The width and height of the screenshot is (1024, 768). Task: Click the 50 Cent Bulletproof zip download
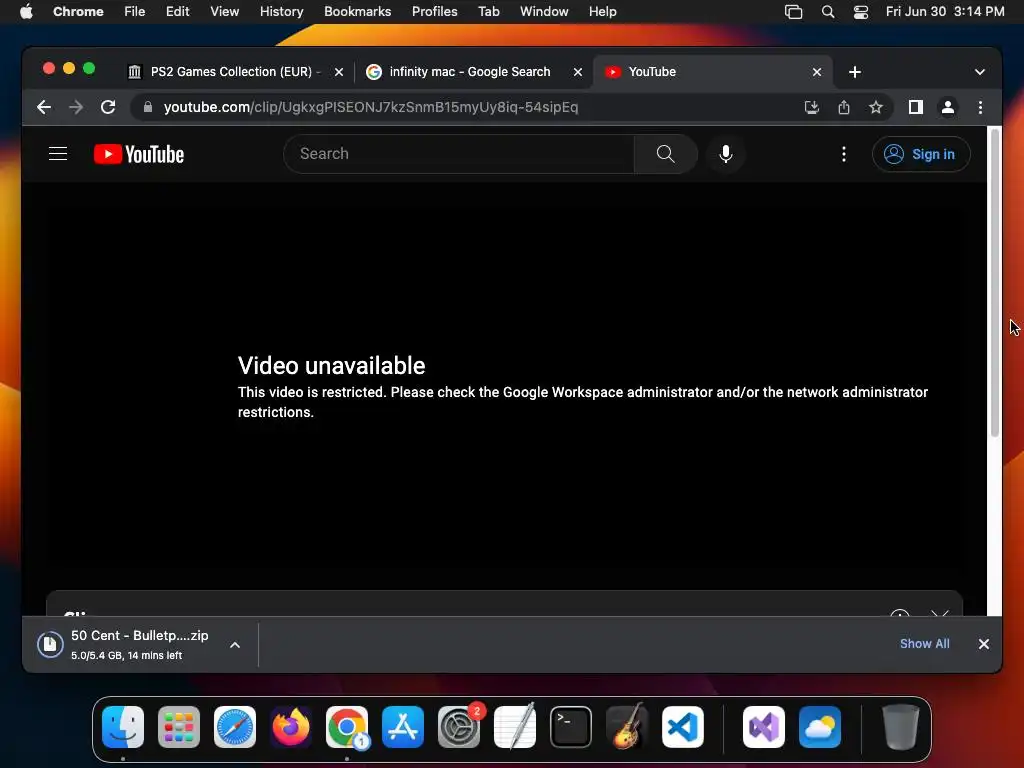(x=139, y=645)
